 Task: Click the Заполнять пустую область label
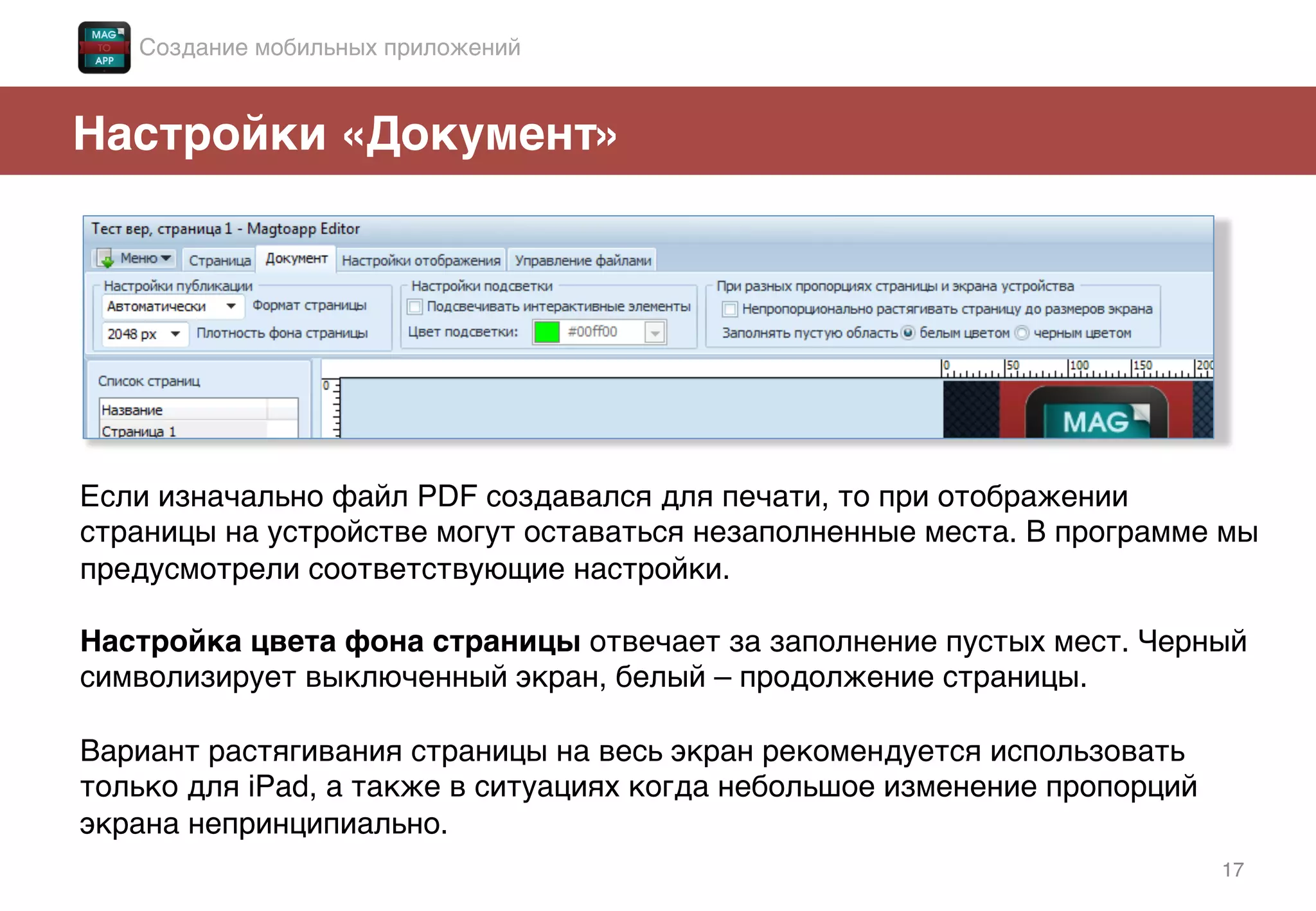coord(810,333)
